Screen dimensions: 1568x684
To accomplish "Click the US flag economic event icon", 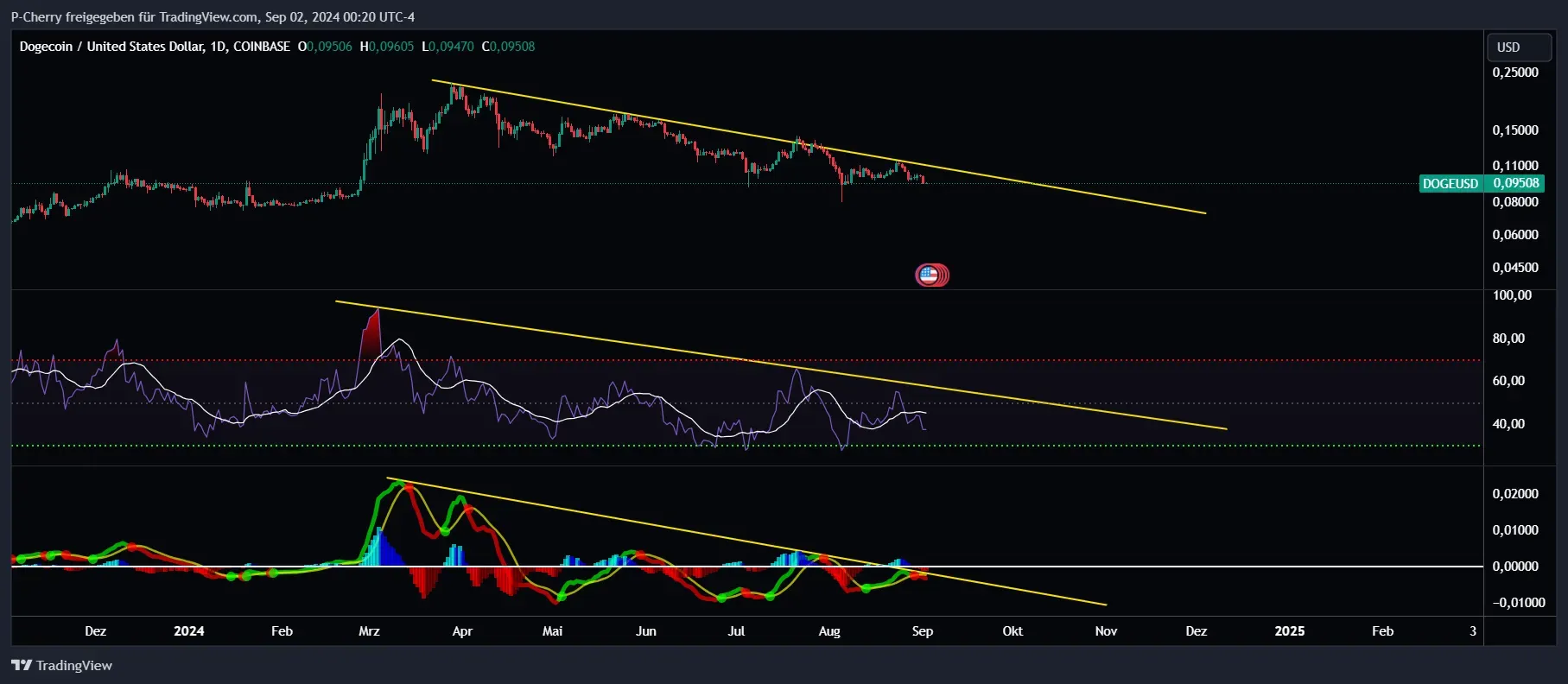I will 929,275.
